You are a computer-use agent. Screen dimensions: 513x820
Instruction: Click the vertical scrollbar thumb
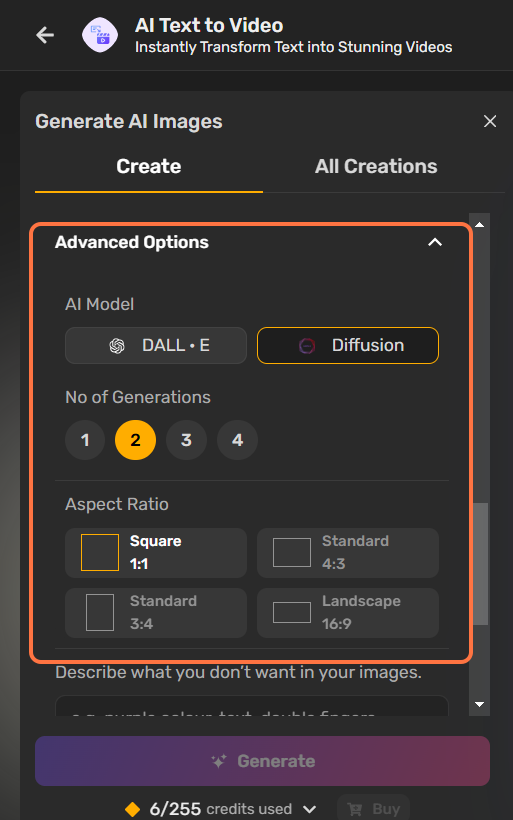click(481, 564)
